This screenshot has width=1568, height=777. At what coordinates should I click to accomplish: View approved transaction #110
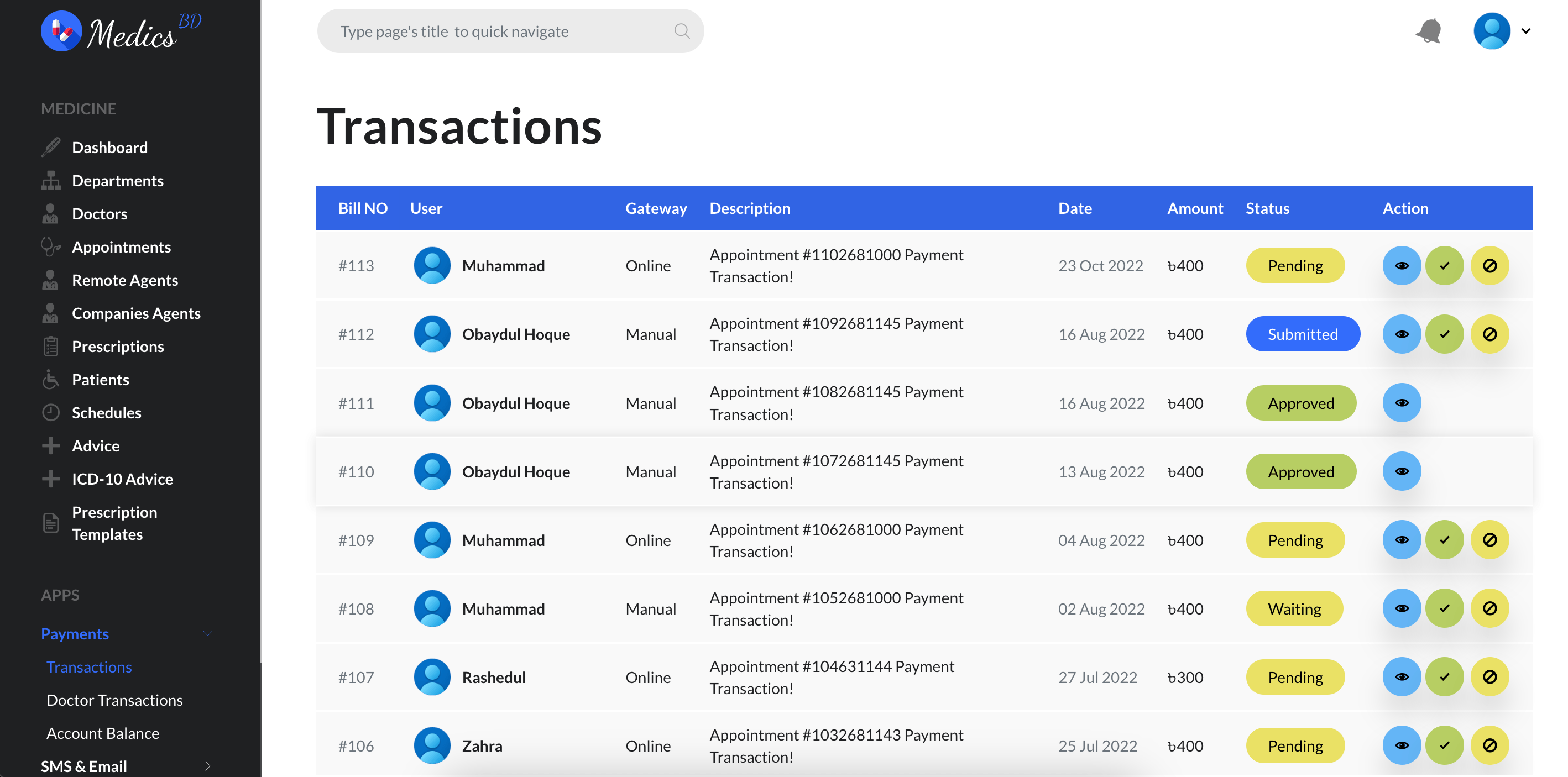point(1402,471)
